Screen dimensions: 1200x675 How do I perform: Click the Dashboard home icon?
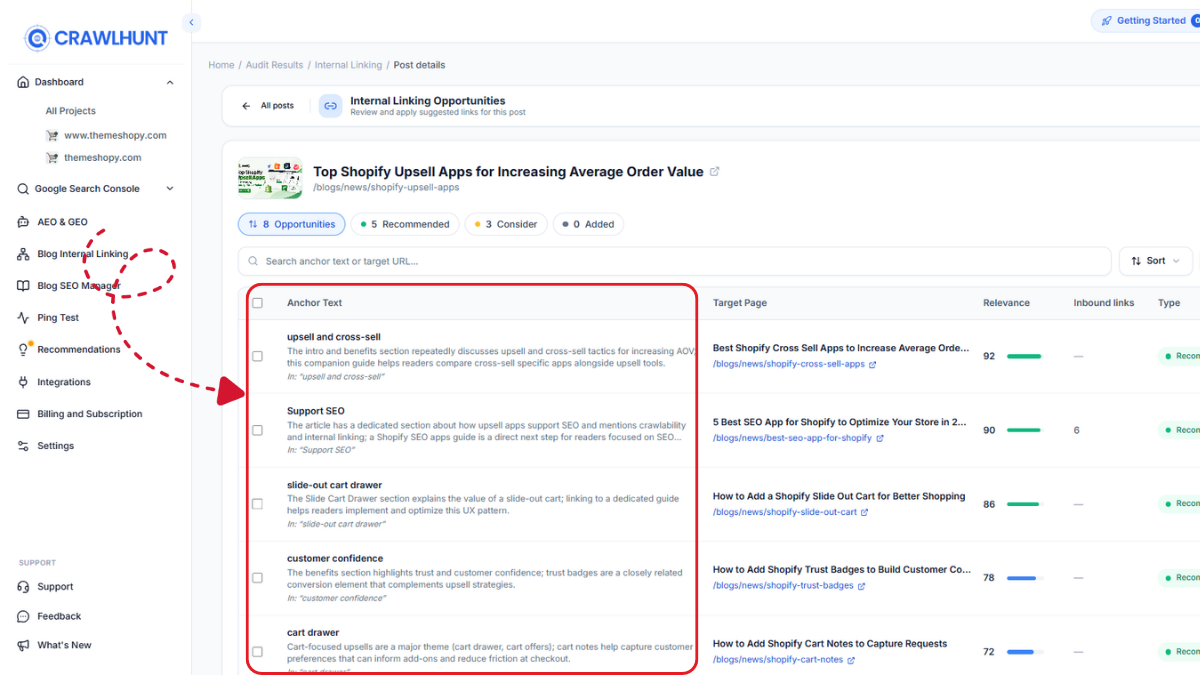pyautogui.click(x=23, y=82)
